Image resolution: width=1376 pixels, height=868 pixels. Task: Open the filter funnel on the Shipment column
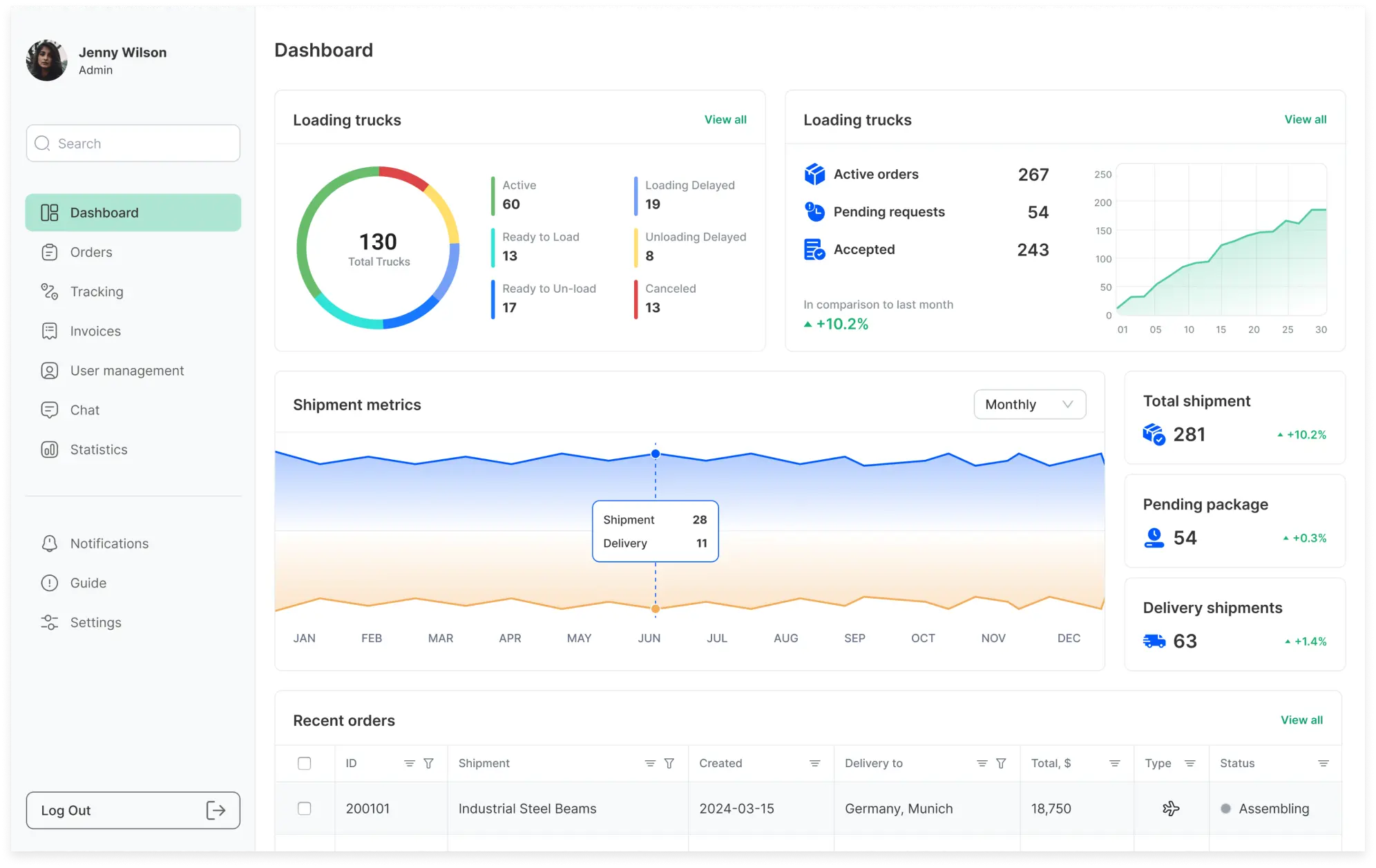[669, 763]
